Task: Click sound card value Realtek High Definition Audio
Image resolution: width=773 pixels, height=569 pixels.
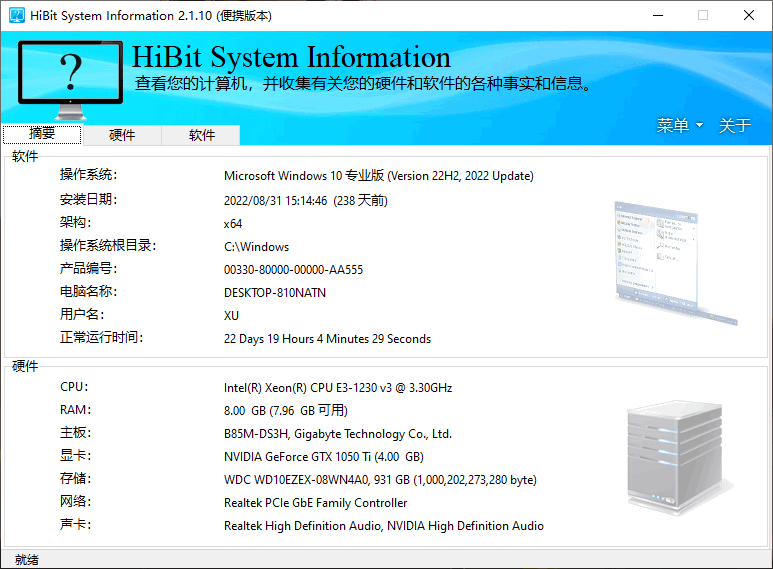Action: 384,526
